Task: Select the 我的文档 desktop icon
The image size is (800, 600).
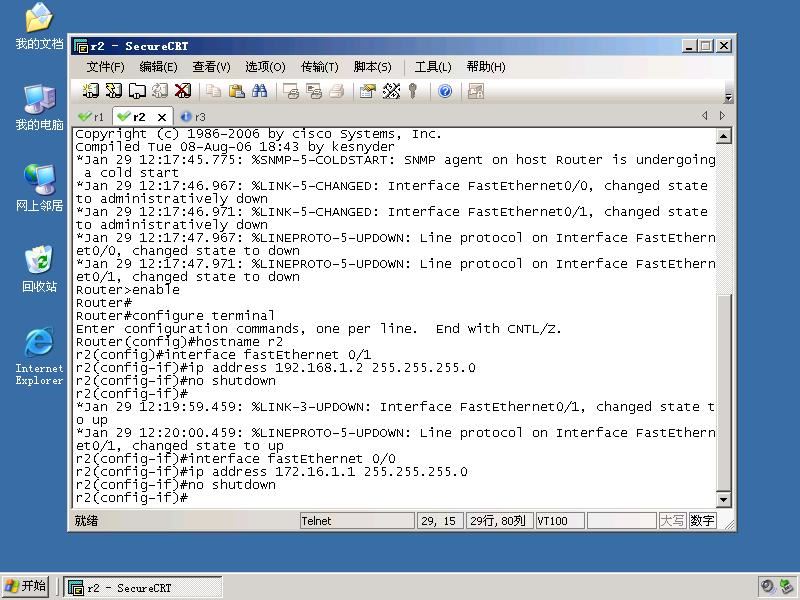Action: (x=39, y=27)
